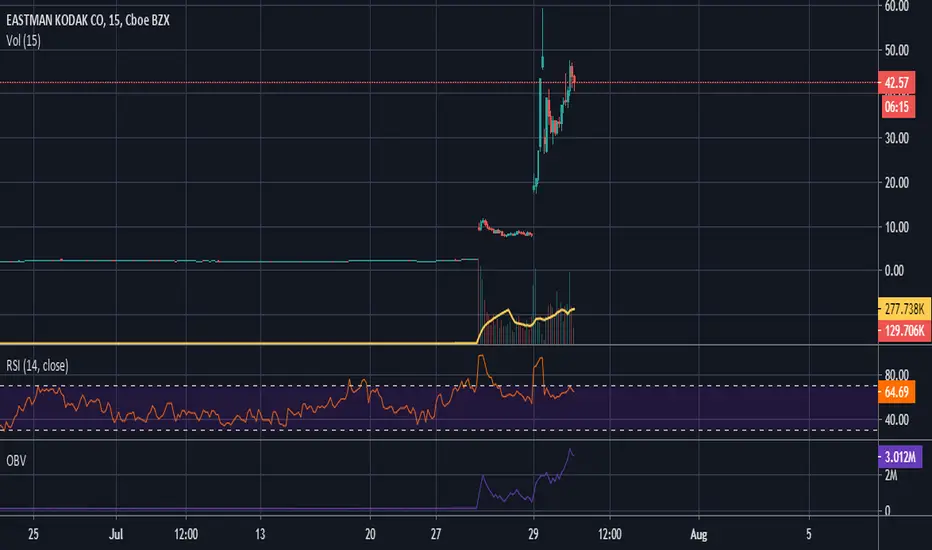
Task: Click the current price label 42.57
Action: (x=896, y=83)
